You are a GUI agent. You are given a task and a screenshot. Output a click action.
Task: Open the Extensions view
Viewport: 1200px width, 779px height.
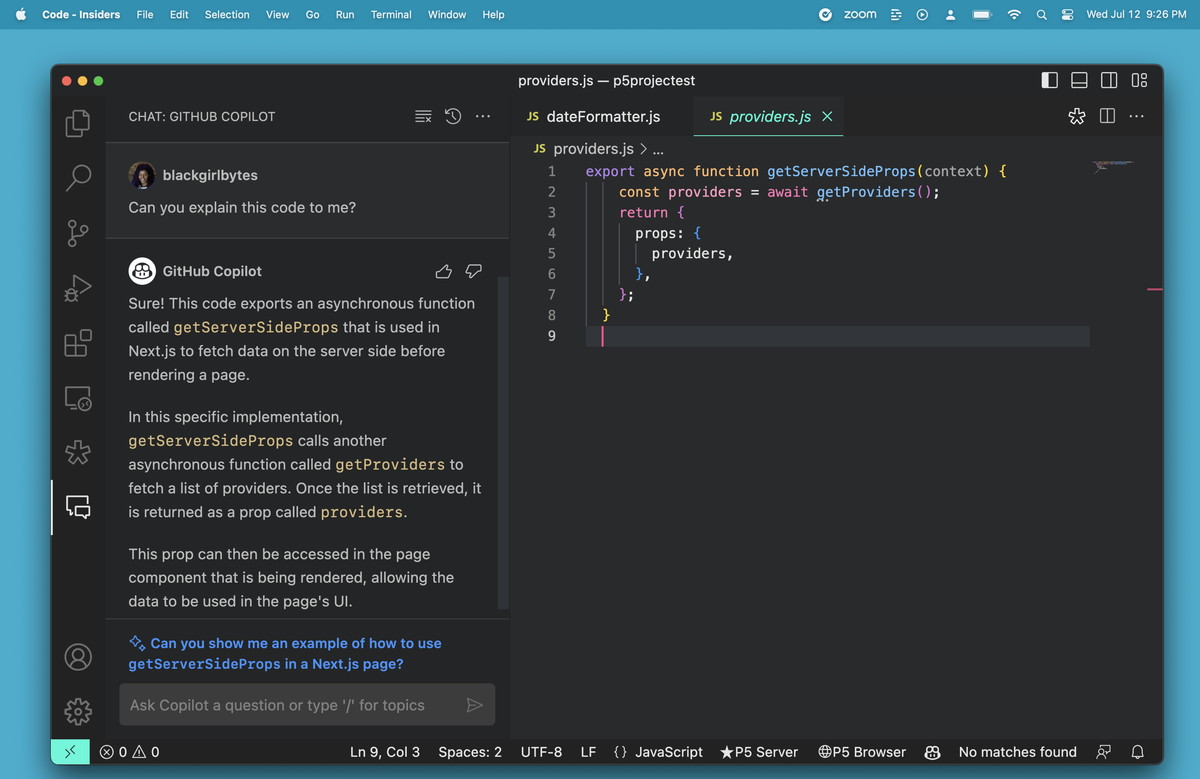78,343
